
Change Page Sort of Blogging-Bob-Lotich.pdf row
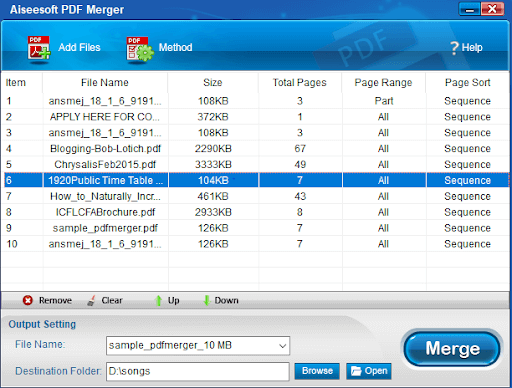pyautogui.click(x=467, y=149)
